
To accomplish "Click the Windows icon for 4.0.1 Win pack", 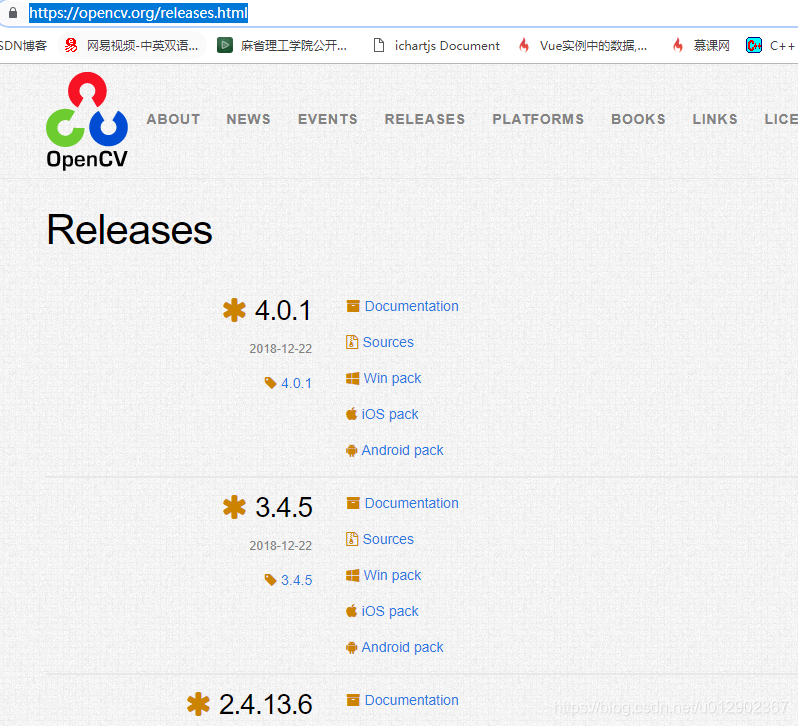I will (352, 378).
